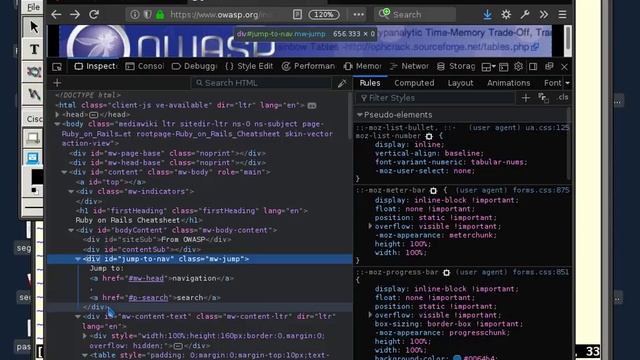Switch to the Inspector devtools tab

click(96, 66)
